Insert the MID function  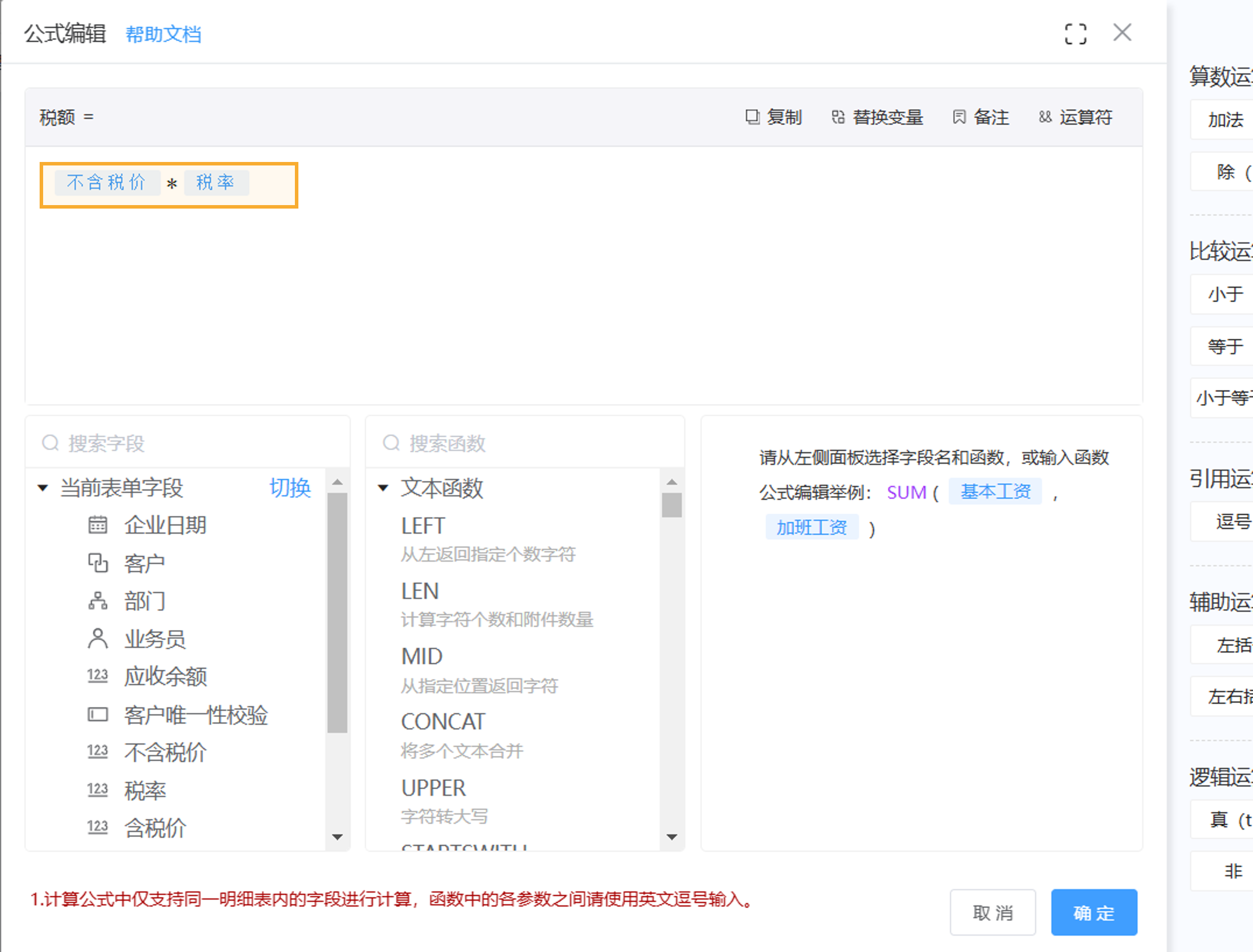422,657
